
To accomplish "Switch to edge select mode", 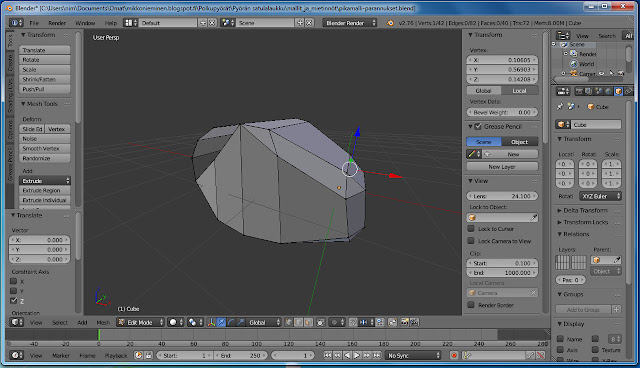I will (x=298, y=322).
